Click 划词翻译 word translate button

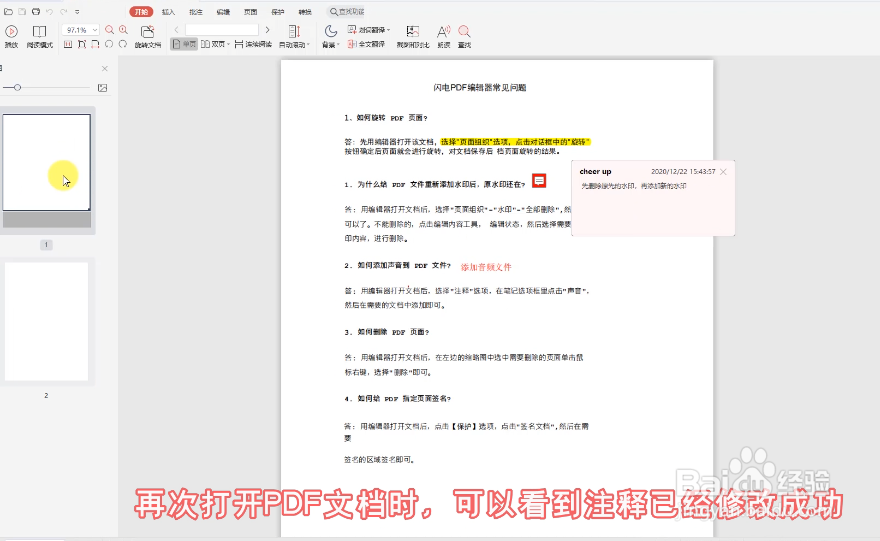(x=366, y=30)
